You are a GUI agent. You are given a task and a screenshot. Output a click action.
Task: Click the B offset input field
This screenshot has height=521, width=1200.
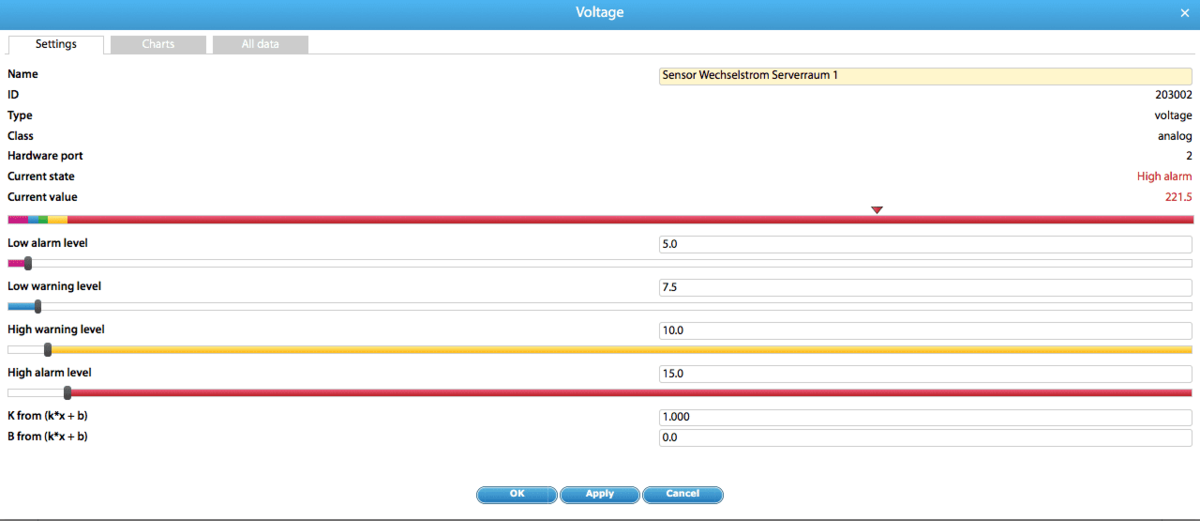pyautogui.click(x=924, y=438)
